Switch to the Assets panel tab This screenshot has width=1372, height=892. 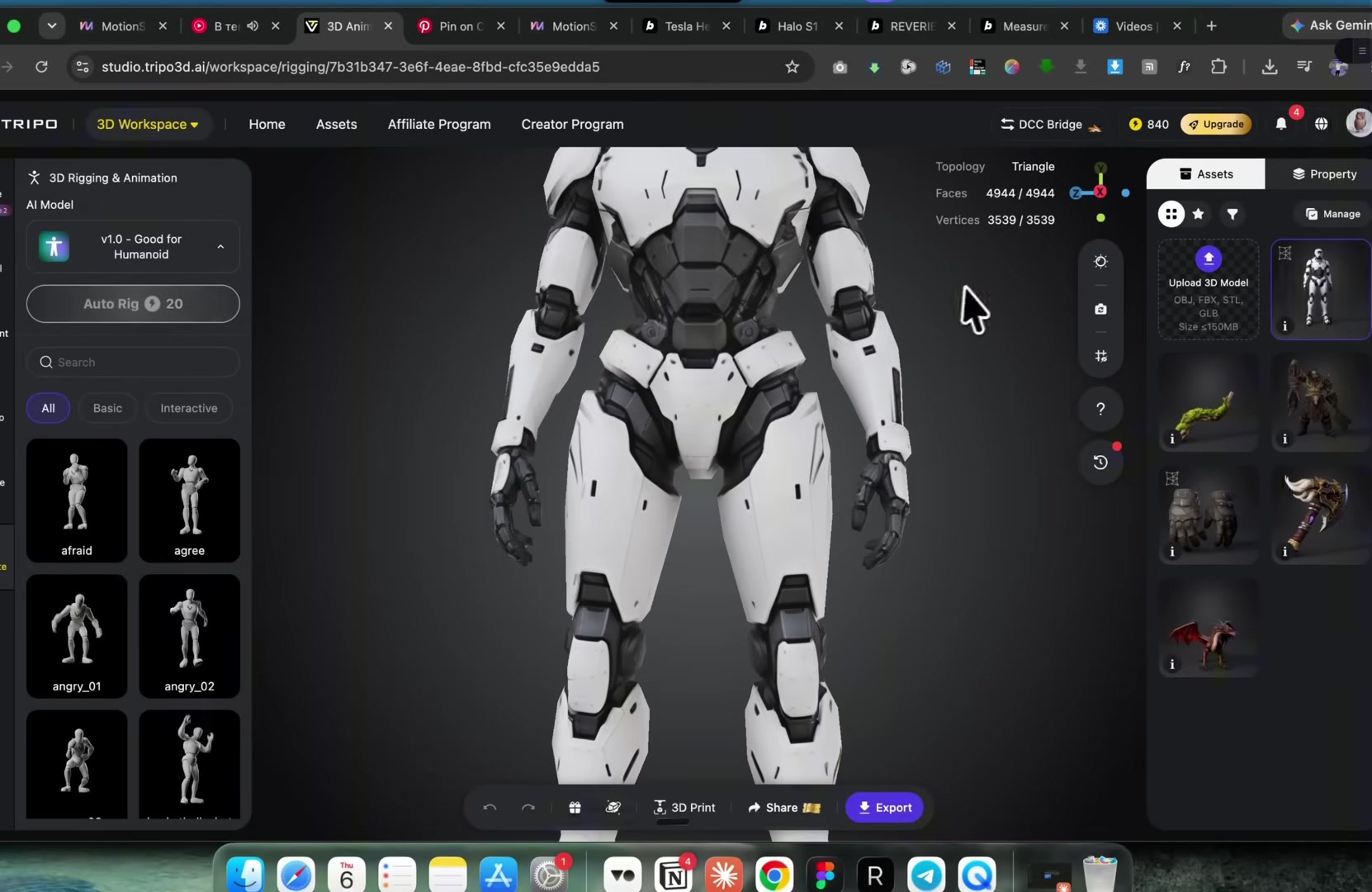(1206, 174)
